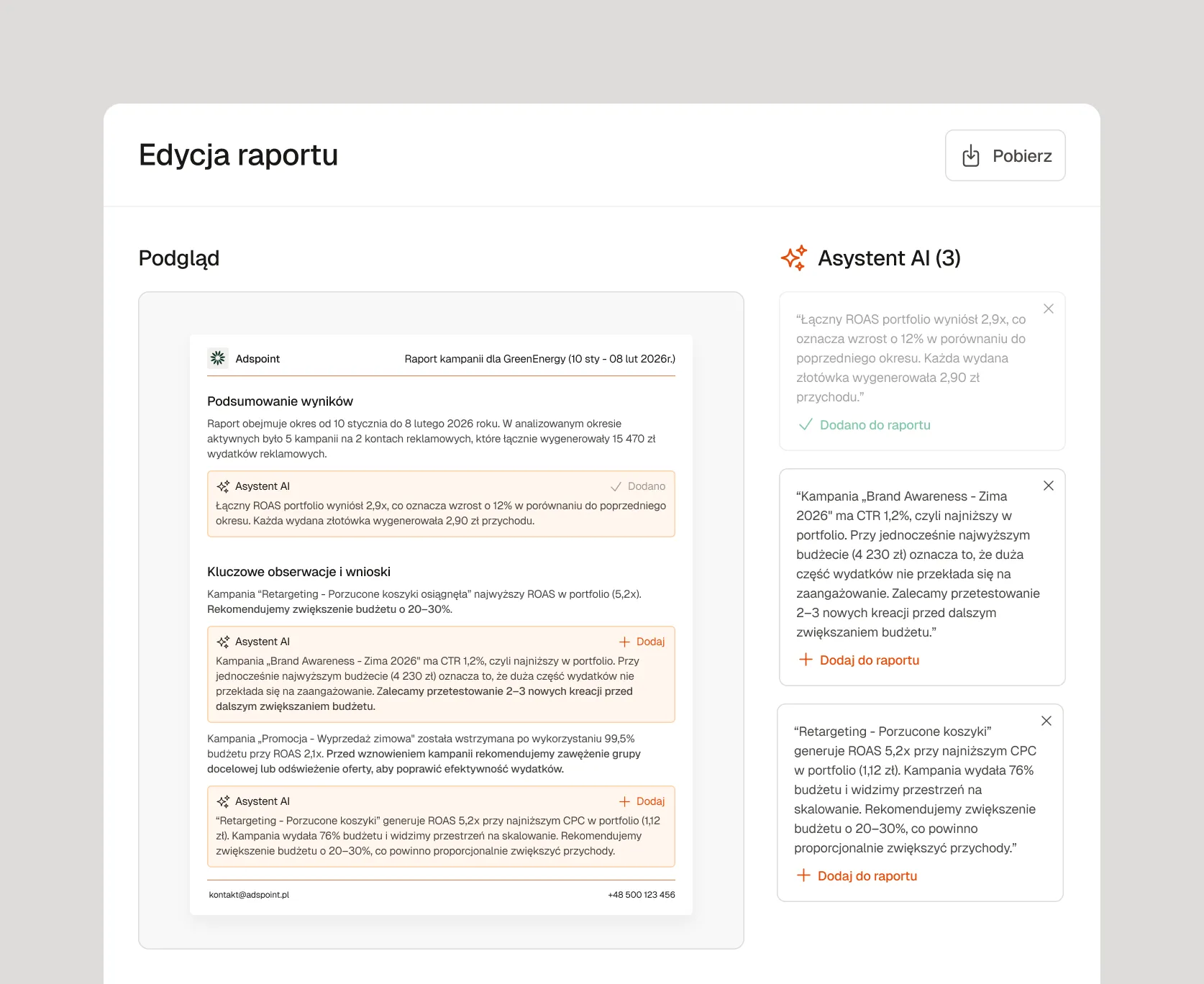Click the plus icon beside Dodaj in Brand Awareness box
Viewport: 1204px width, 984px height.
tap(624, 641)
